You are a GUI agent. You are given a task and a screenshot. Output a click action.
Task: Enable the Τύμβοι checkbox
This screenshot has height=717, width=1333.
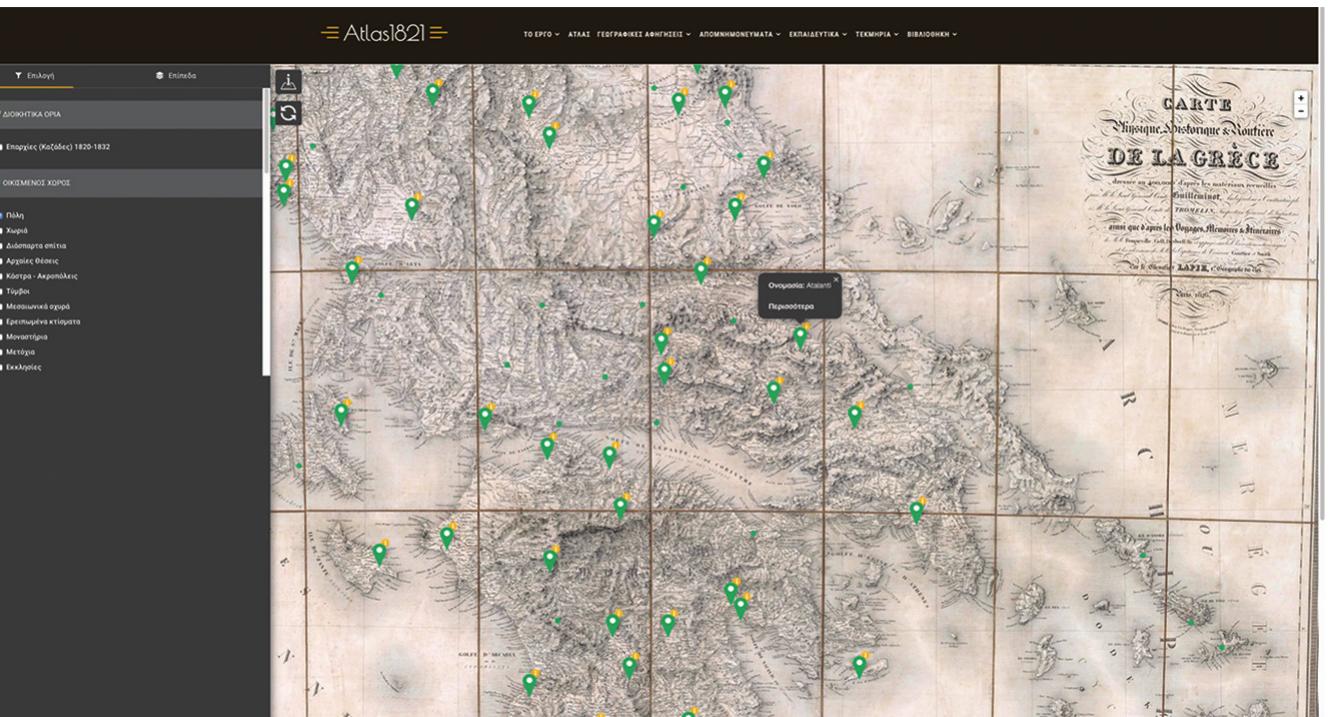(x=2, y=291)
